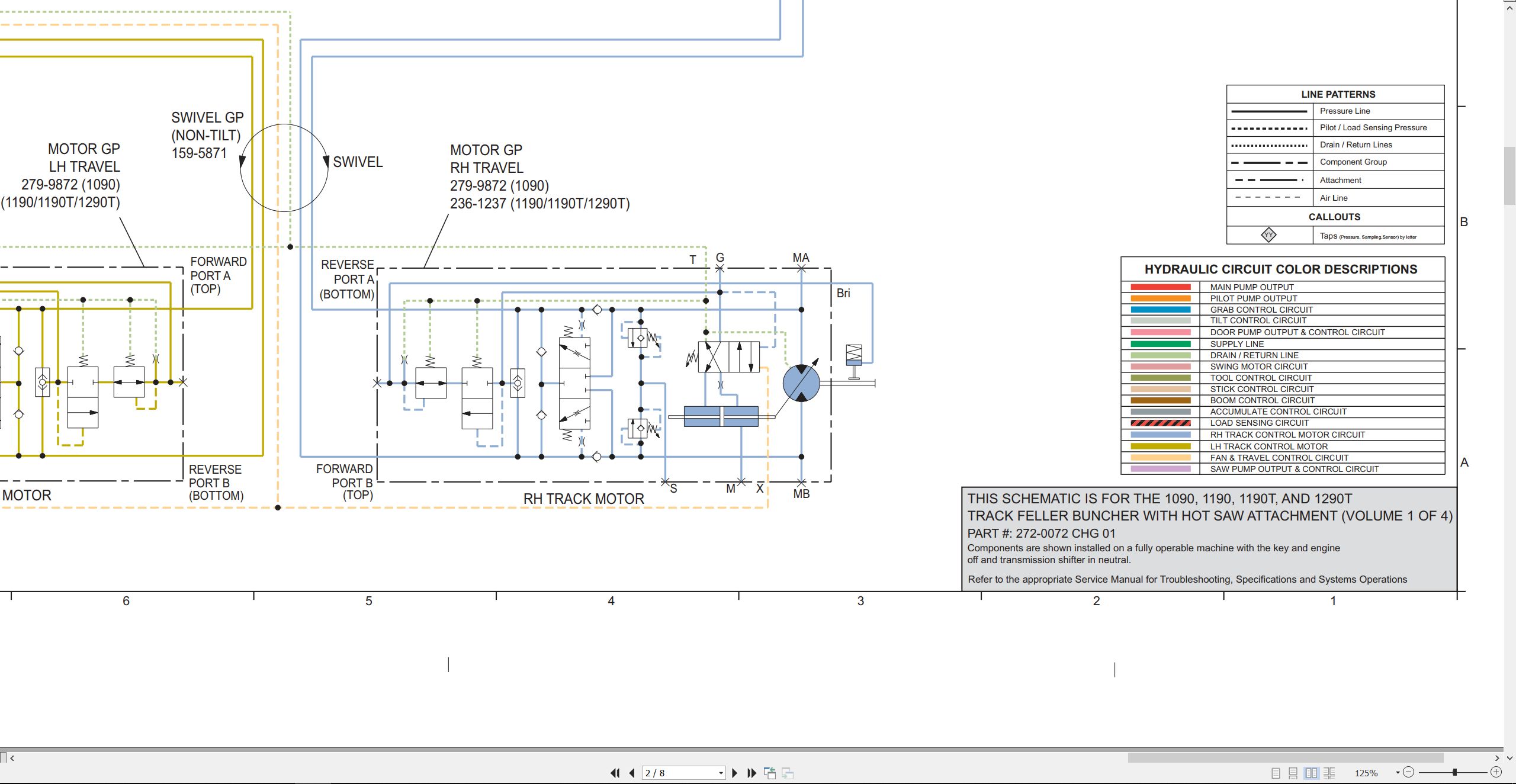This screenshot has width=1516, height=784.
Task: Click the RH track motor pump symbol
Action: point(801,383)
